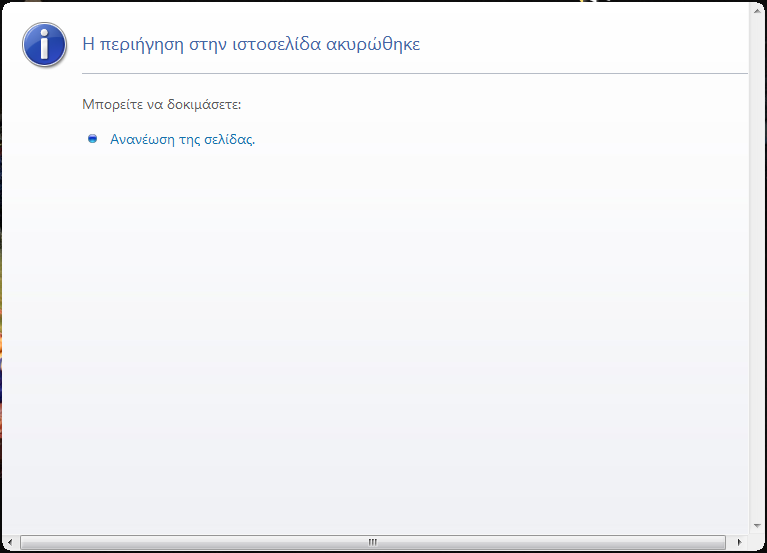Click the heading 'Η περιήγηση στην ιστοσελίδα ακυρώθηκε'

point(251,44)
